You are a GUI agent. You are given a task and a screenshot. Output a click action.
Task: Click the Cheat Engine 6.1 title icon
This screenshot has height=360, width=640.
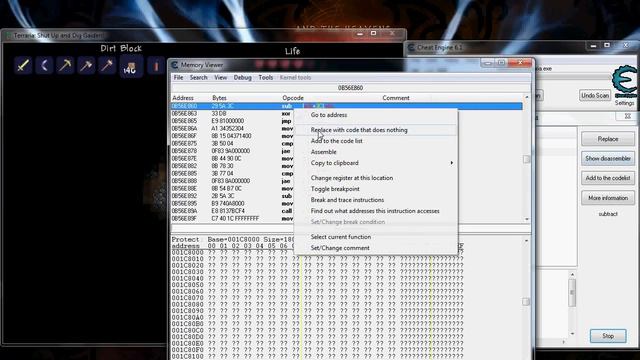click(411, 47)
